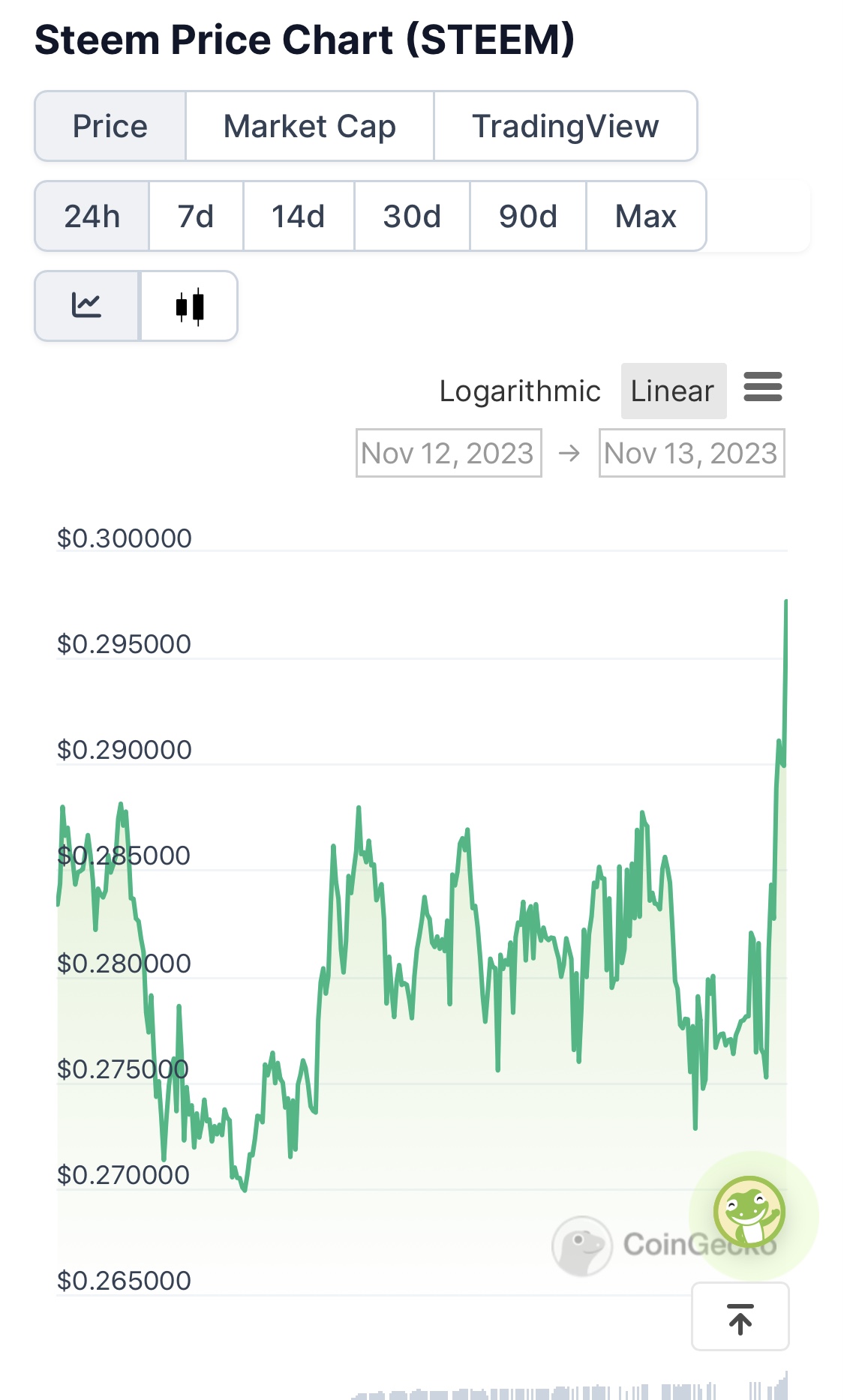The height and width of the screenshot is (1400, 844).
Task: Click the $0.300000 axis label
Action: (x=125, y=538)
